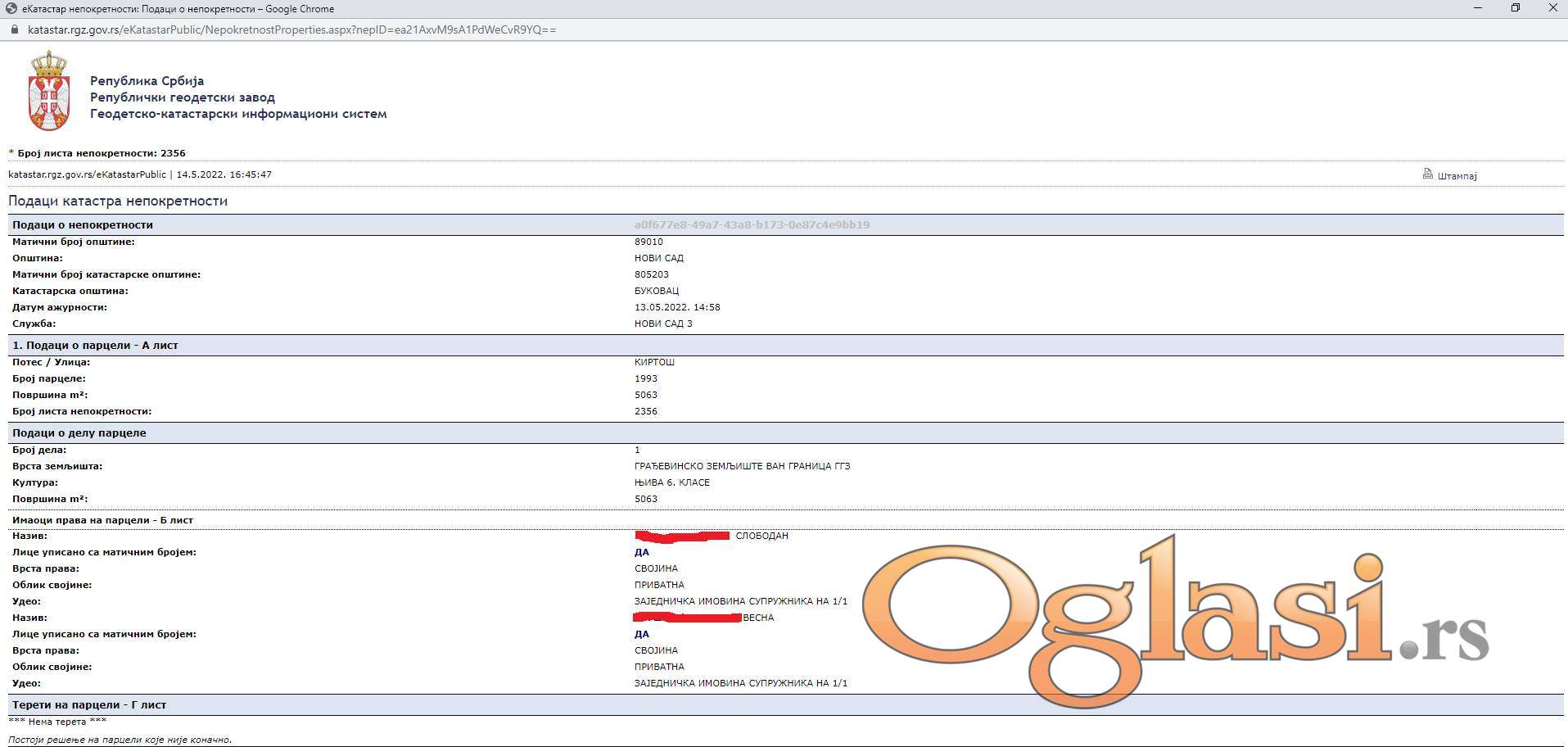Select the Имаоци права на парцели - Б лист header

pos(102,520)
